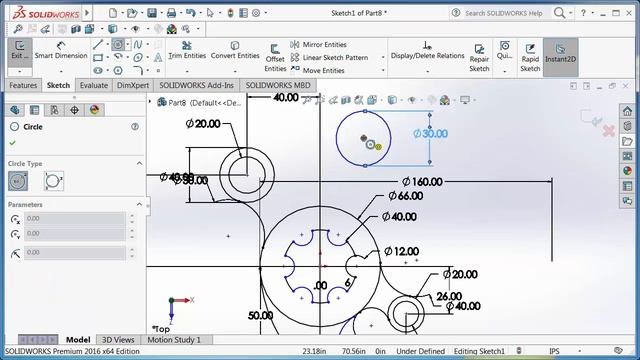Open Display/Delete Relations tool
The image size is (640, 360).
pyautogui.click(x=427, y=50)
